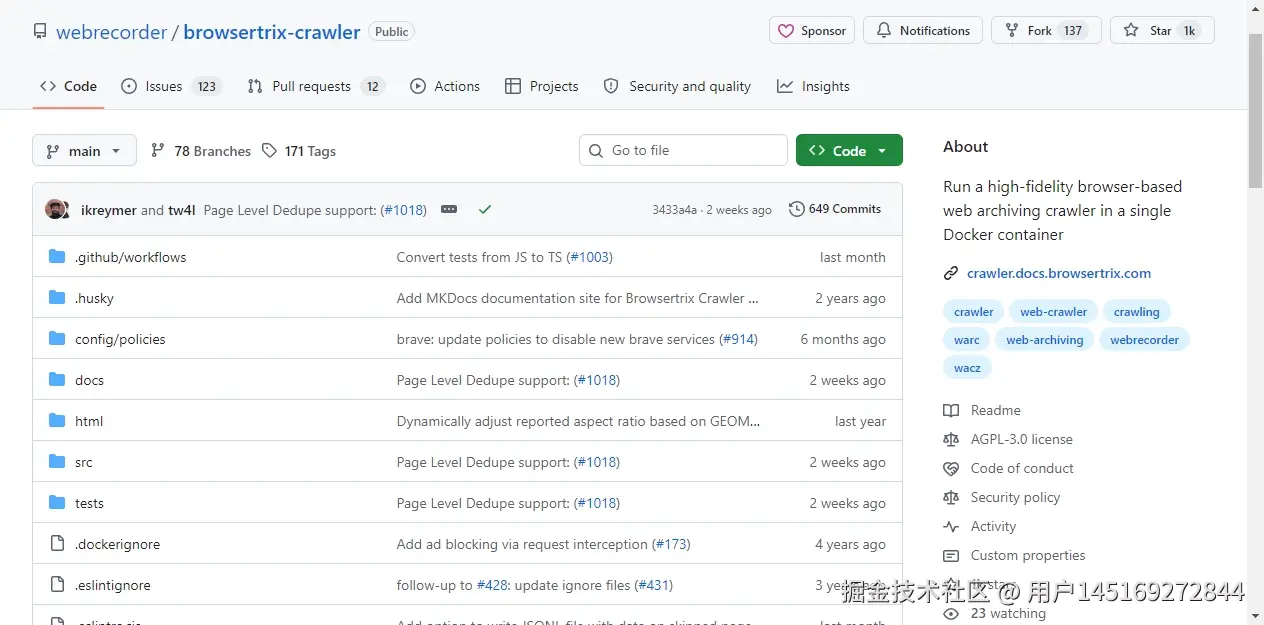This screenshot has width=1264, height=625.
Task: Click the Star 1k button
Action: pyautogui.click(x=1162, y=31)
